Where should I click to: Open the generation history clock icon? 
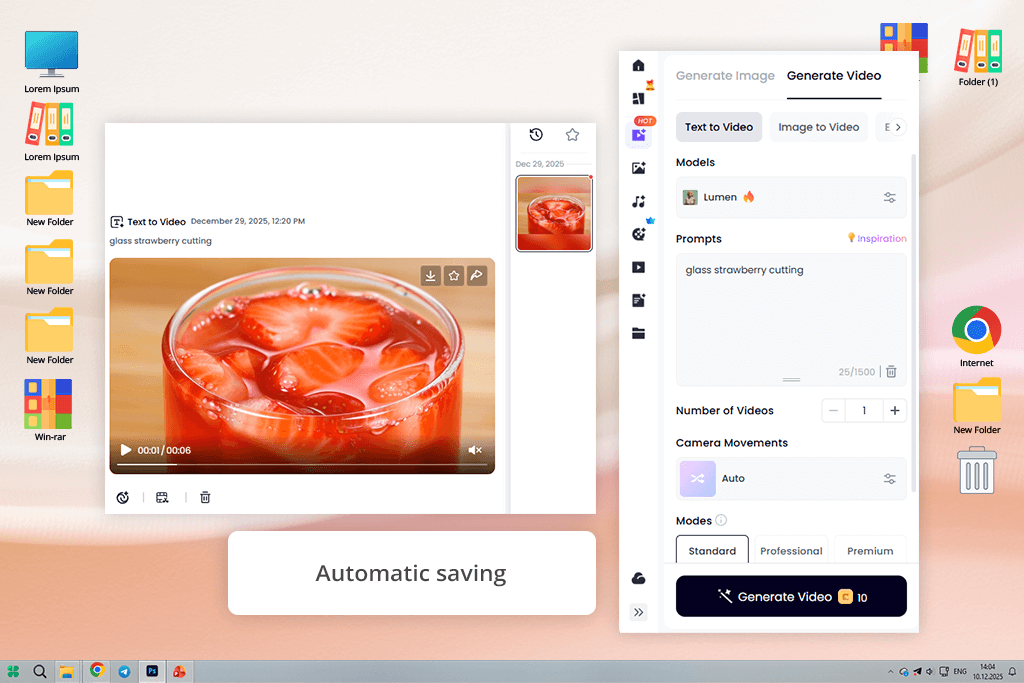tap(536, 135)
